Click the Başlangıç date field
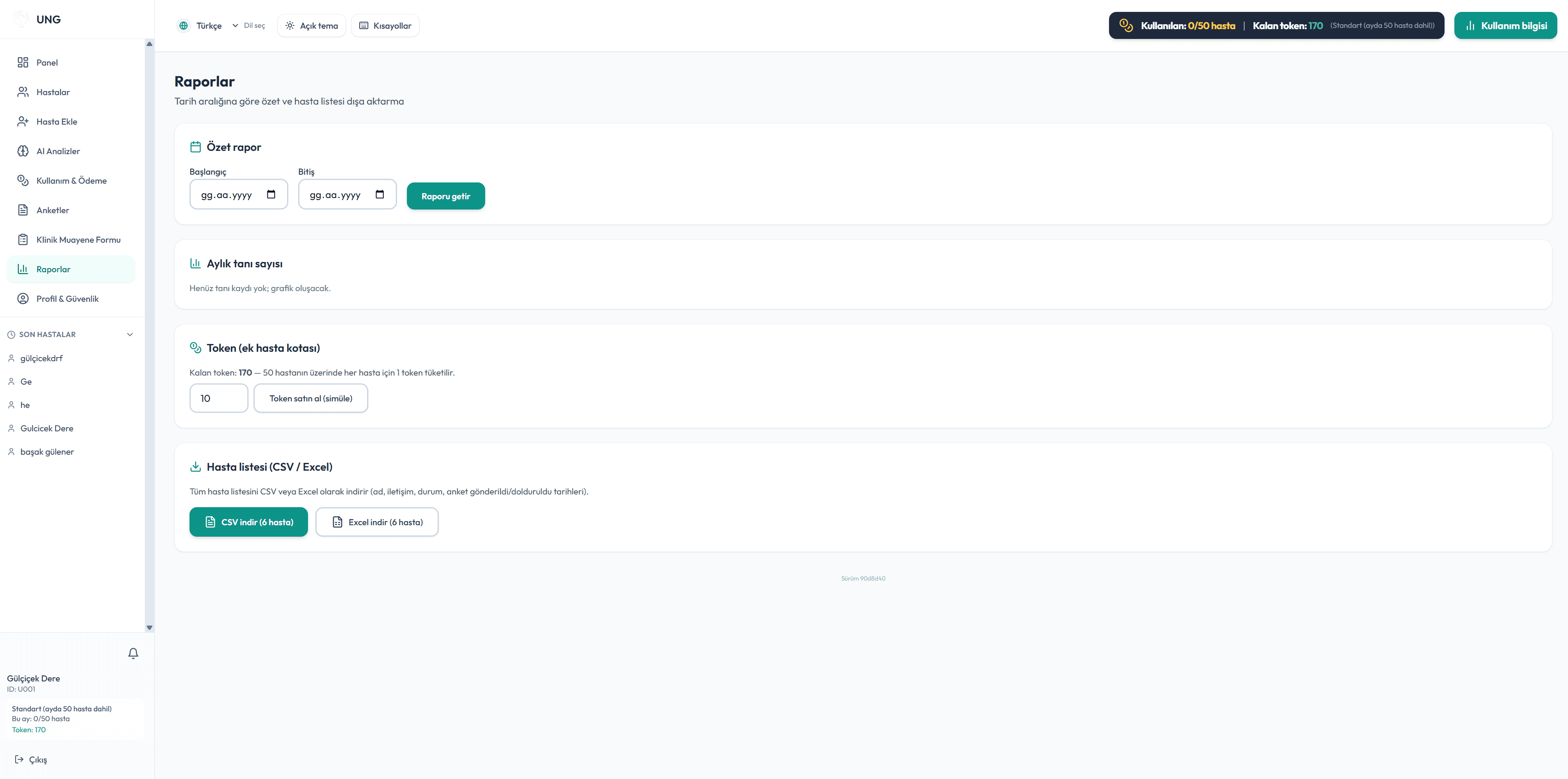 pyautogui.click(x=239, y=194)
